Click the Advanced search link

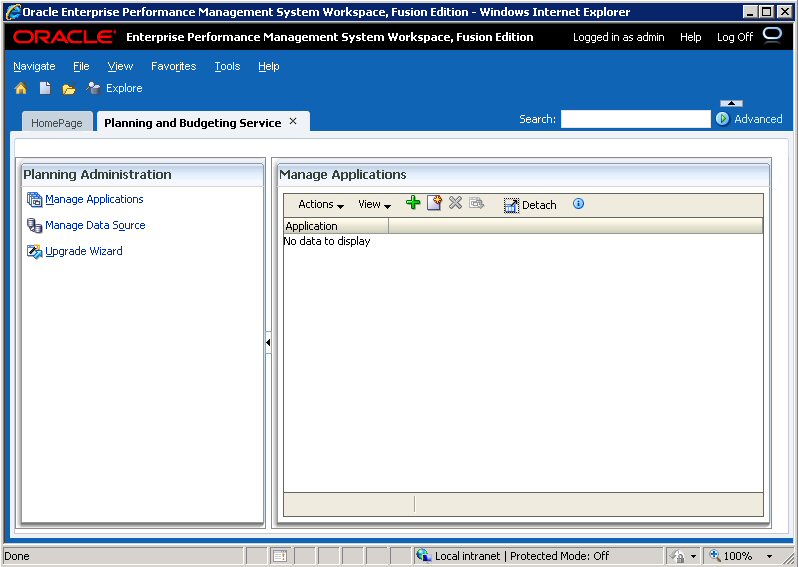click(758, 119)
